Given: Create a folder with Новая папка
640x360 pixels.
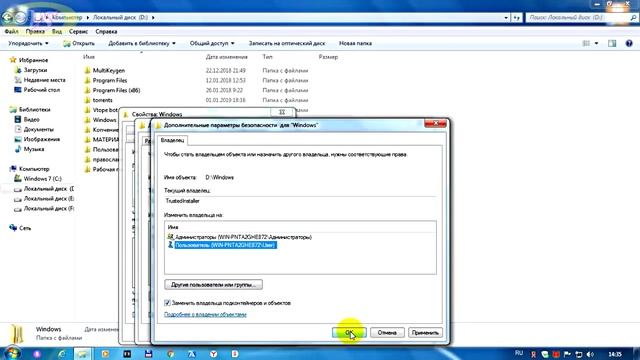Looking at the screenshot, I should (x=355, y=43).
